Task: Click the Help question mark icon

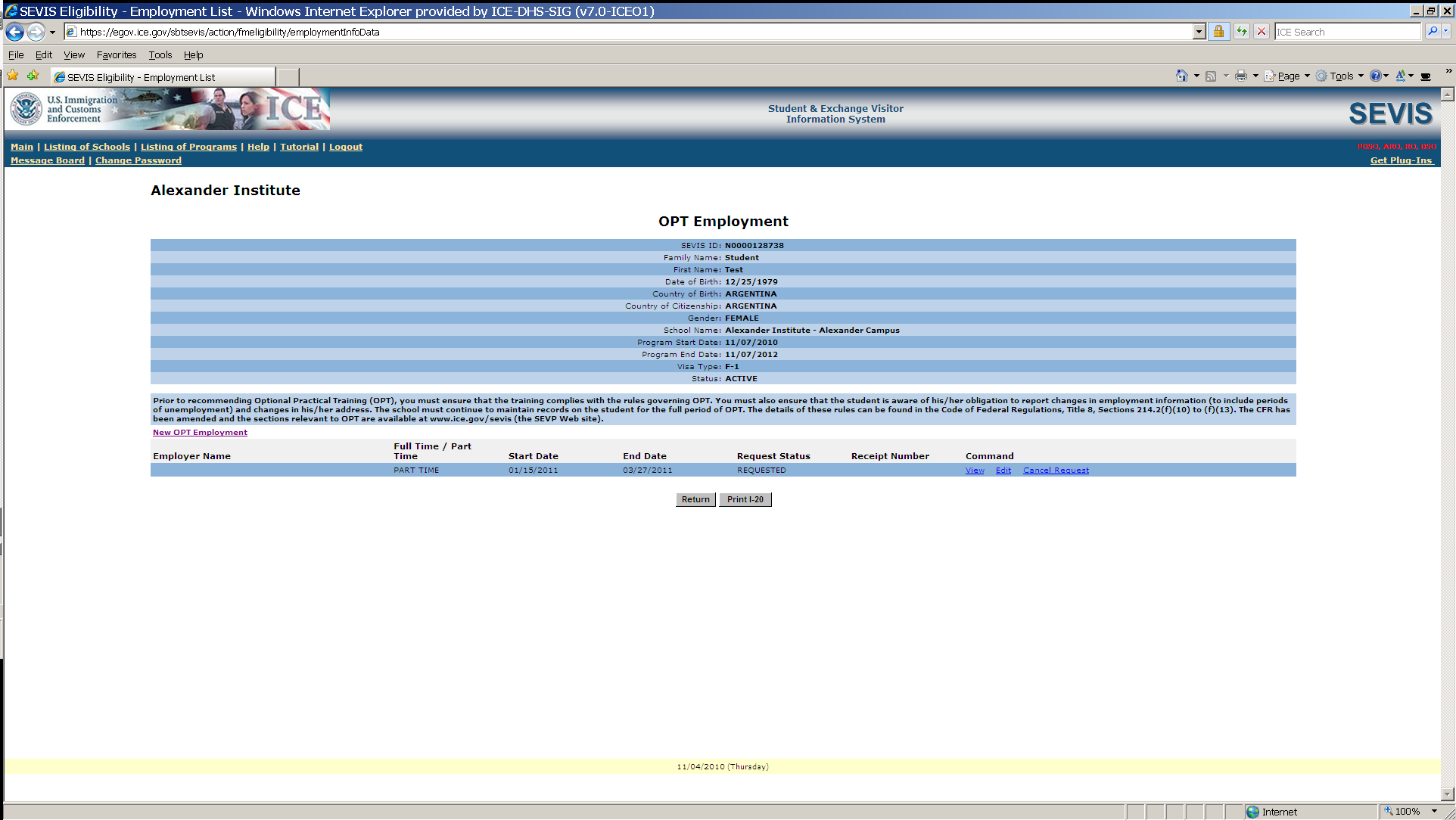Action: tap(1375, 76)
